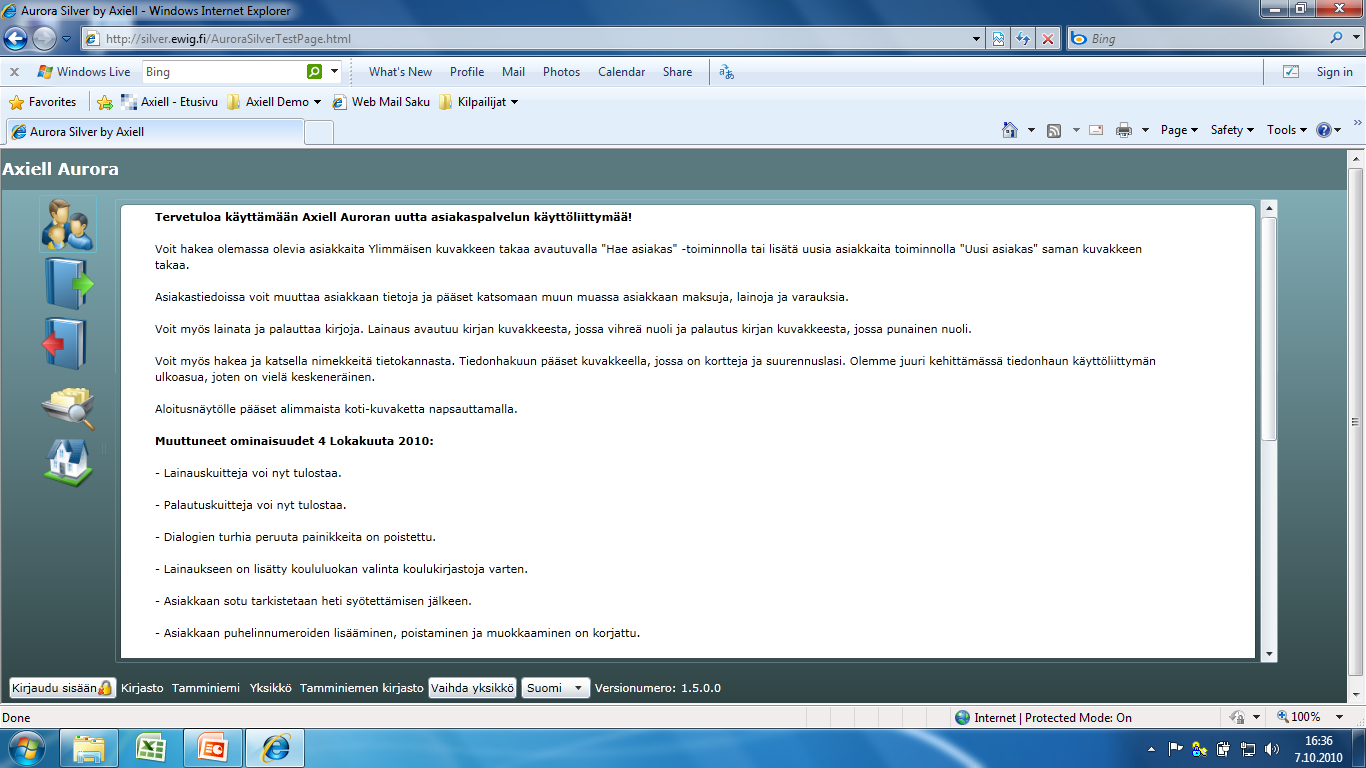This screenshot has height=768, width=1366.
Task: Open the address bar history dropdown
Action: [x=977, y=39]
